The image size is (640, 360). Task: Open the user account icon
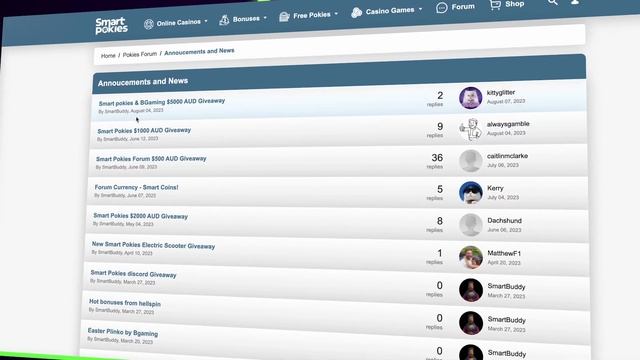575,2
